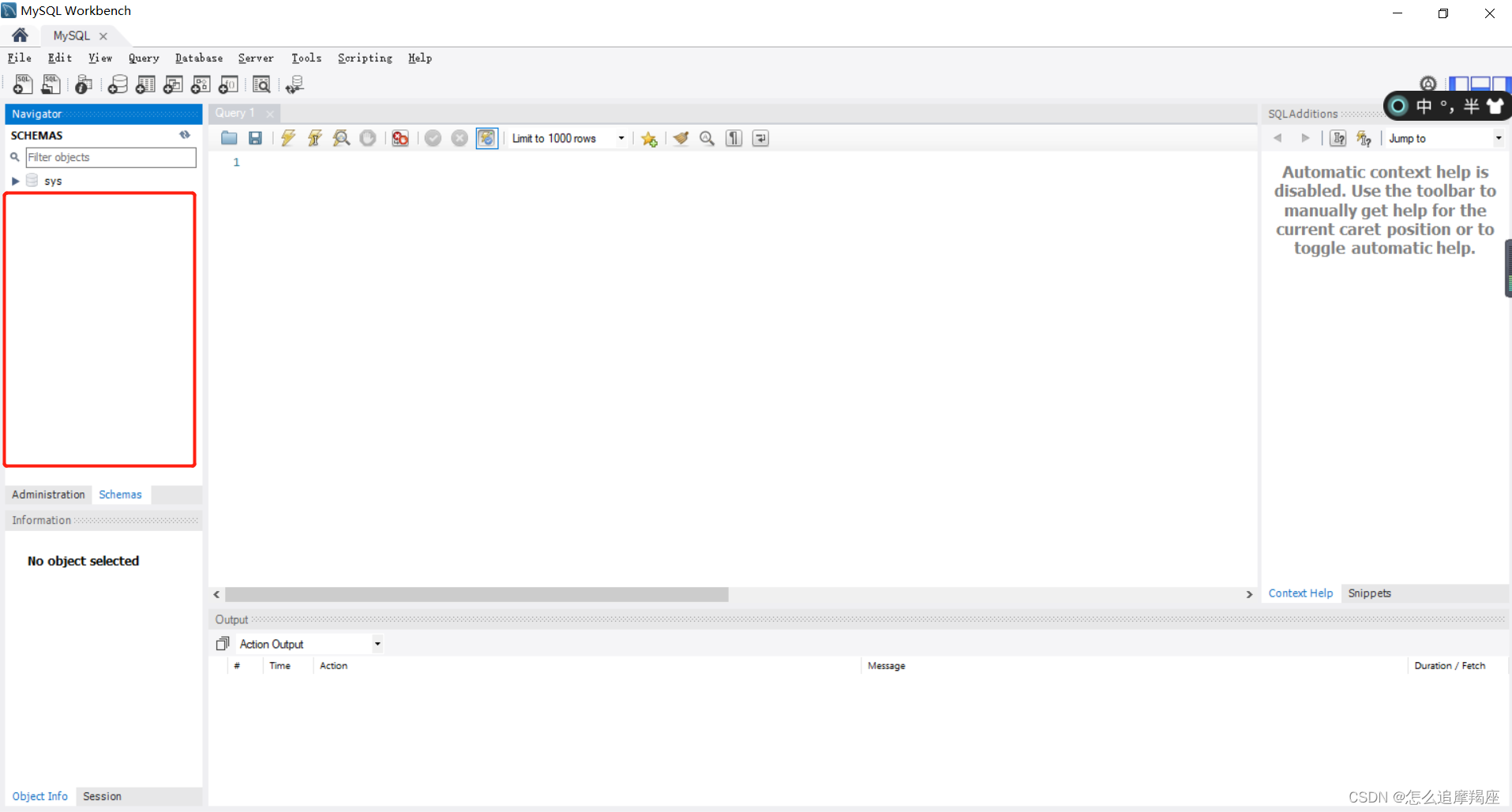Click the Filter objects search field
1512x812 pixels.
click(x=111, y=157)
